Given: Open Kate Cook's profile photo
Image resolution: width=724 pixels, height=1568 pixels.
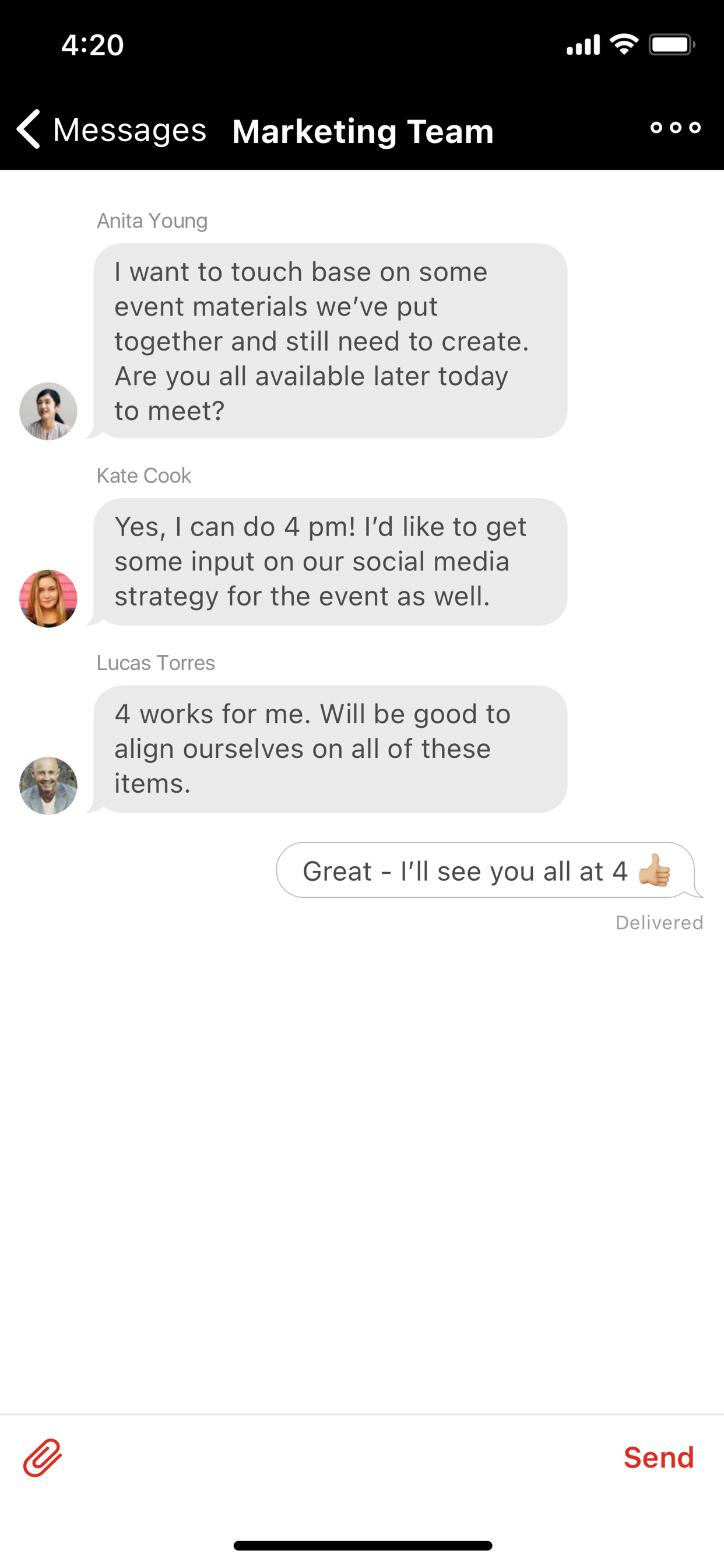Looking at the screenshot, I should (x=48, y=598).
